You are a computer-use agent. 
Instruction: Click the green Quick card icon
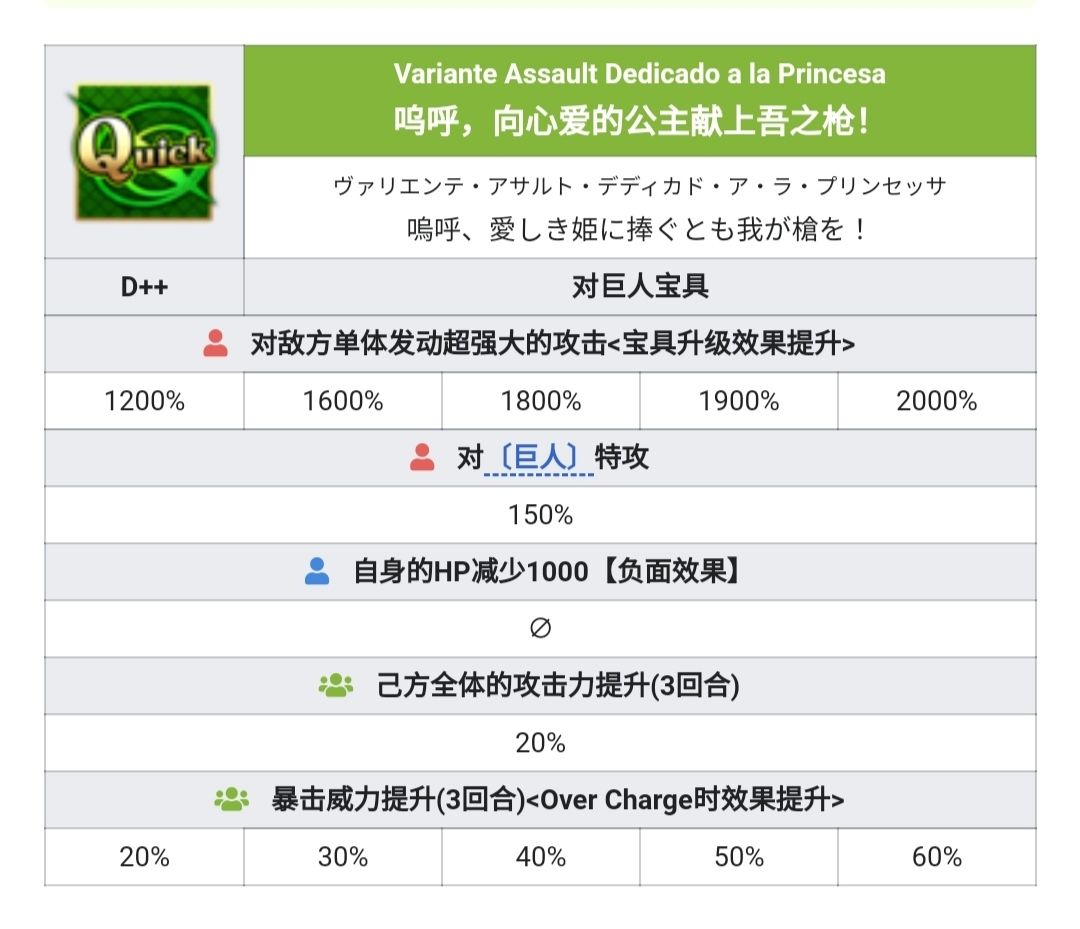pyautogui.click(x=143, y=152)
